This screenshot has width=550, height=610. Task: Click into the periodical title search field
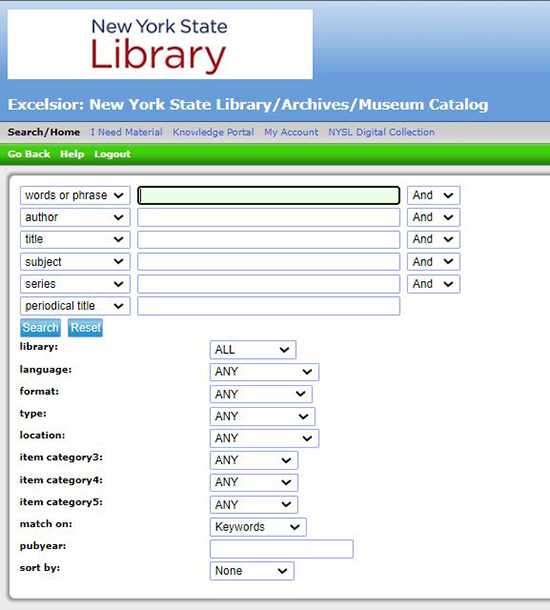(269, 306)
